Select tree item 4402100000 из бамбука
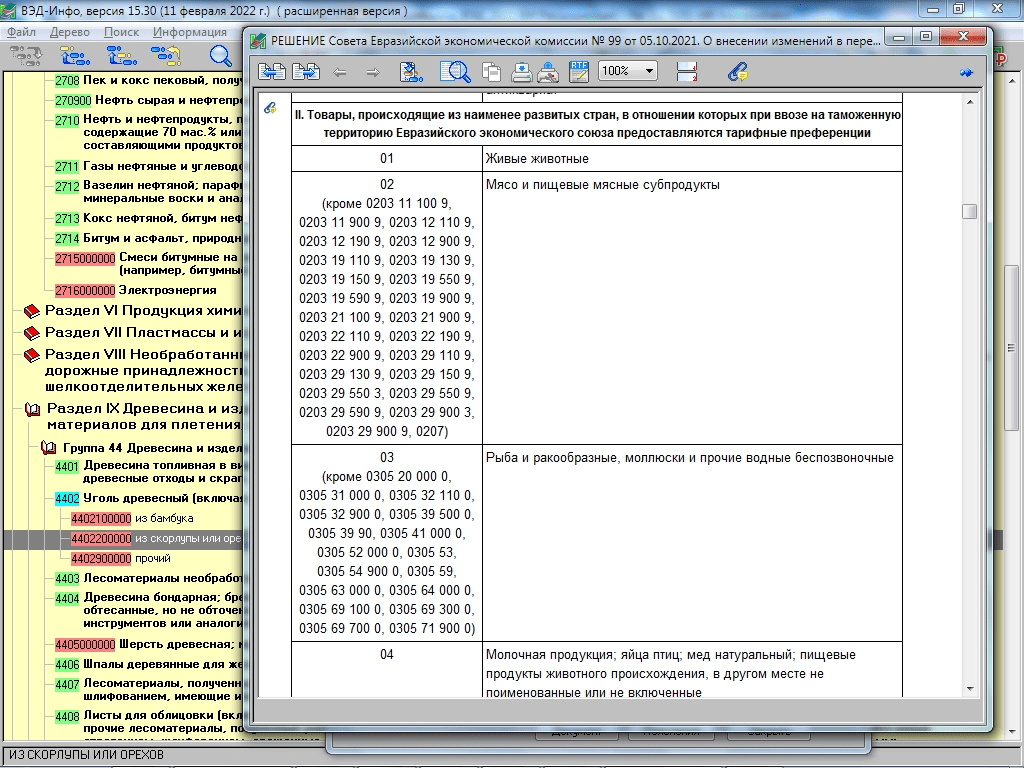 pos(101,519)
